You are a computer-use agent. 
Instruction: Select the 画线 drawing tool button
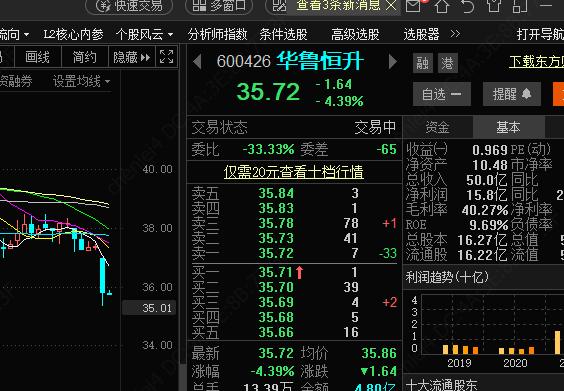(x=37, y=57)
